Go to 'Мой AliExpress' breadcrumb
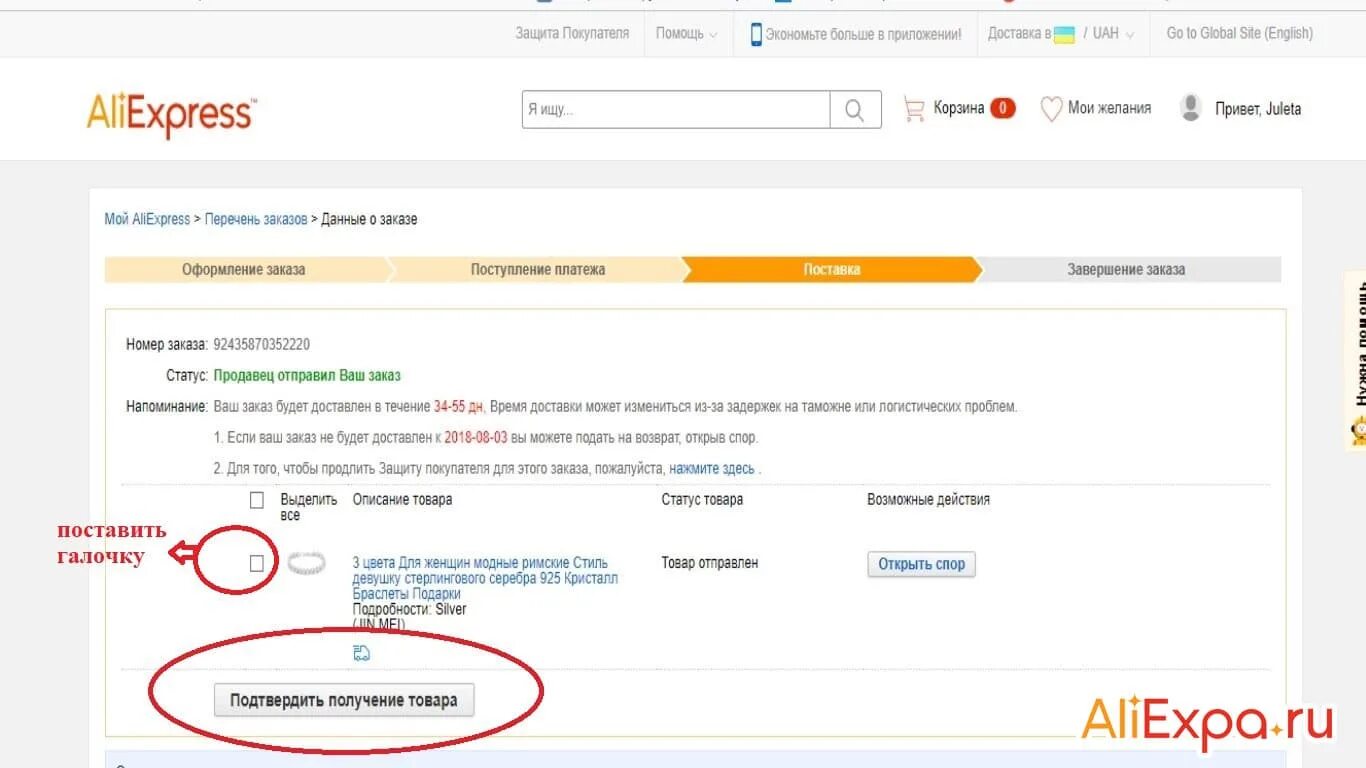The image size is (1366, 768). 147,219
